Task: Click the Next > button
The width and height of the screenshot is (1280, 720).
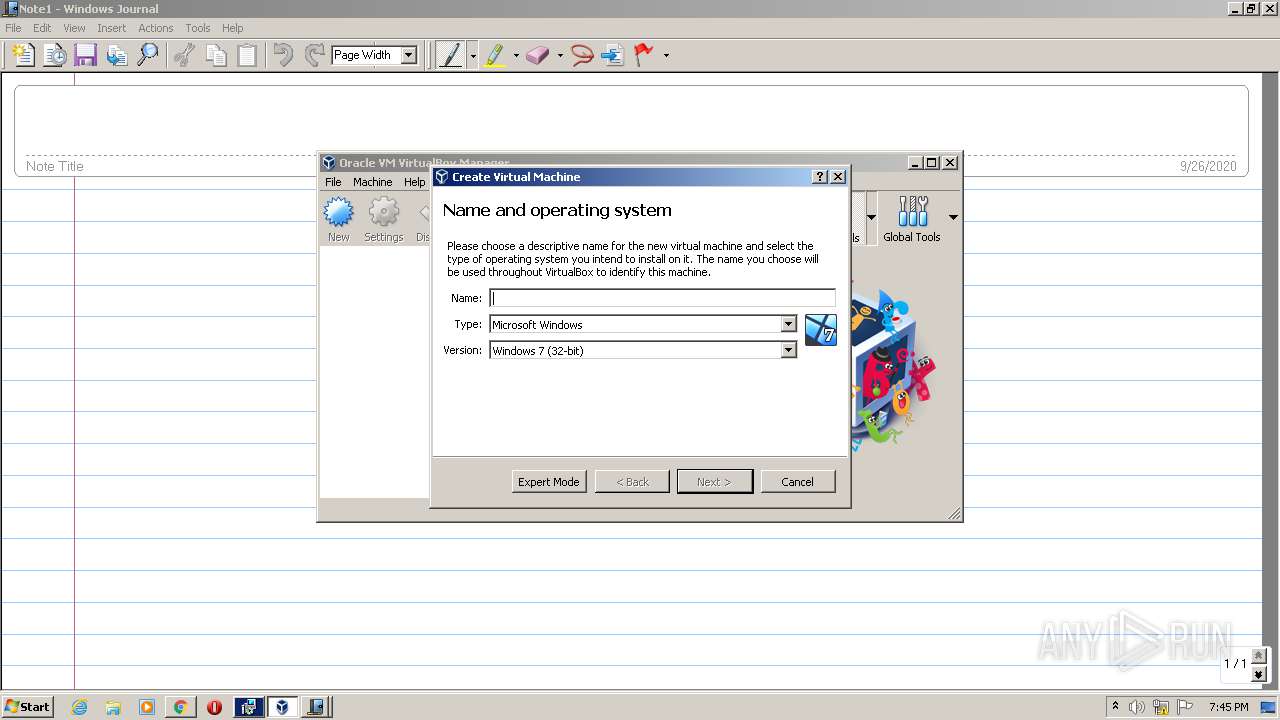Action: click(714, 482)
